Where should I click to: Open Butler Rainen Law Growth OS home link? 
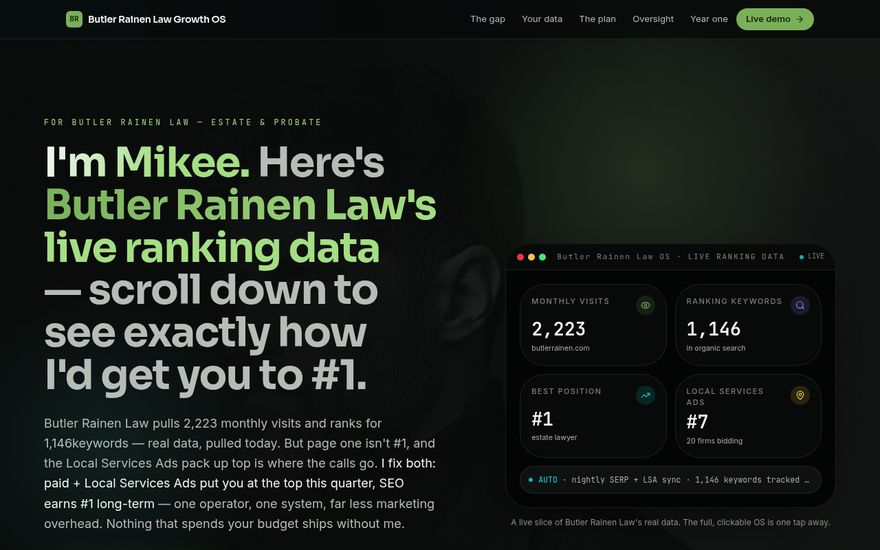(x=146, y=19)
